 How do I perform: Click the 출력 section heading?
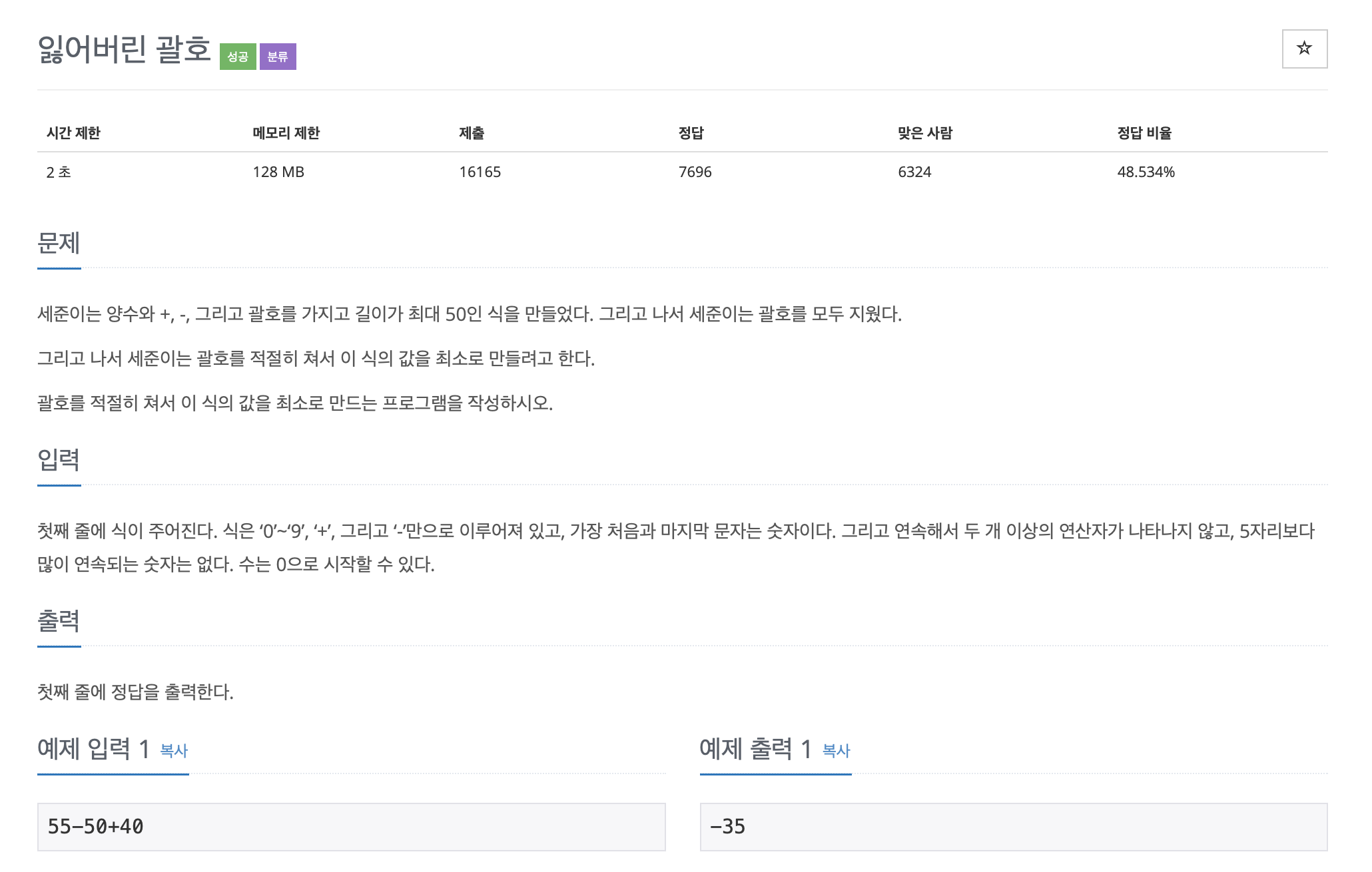[59, 621]
